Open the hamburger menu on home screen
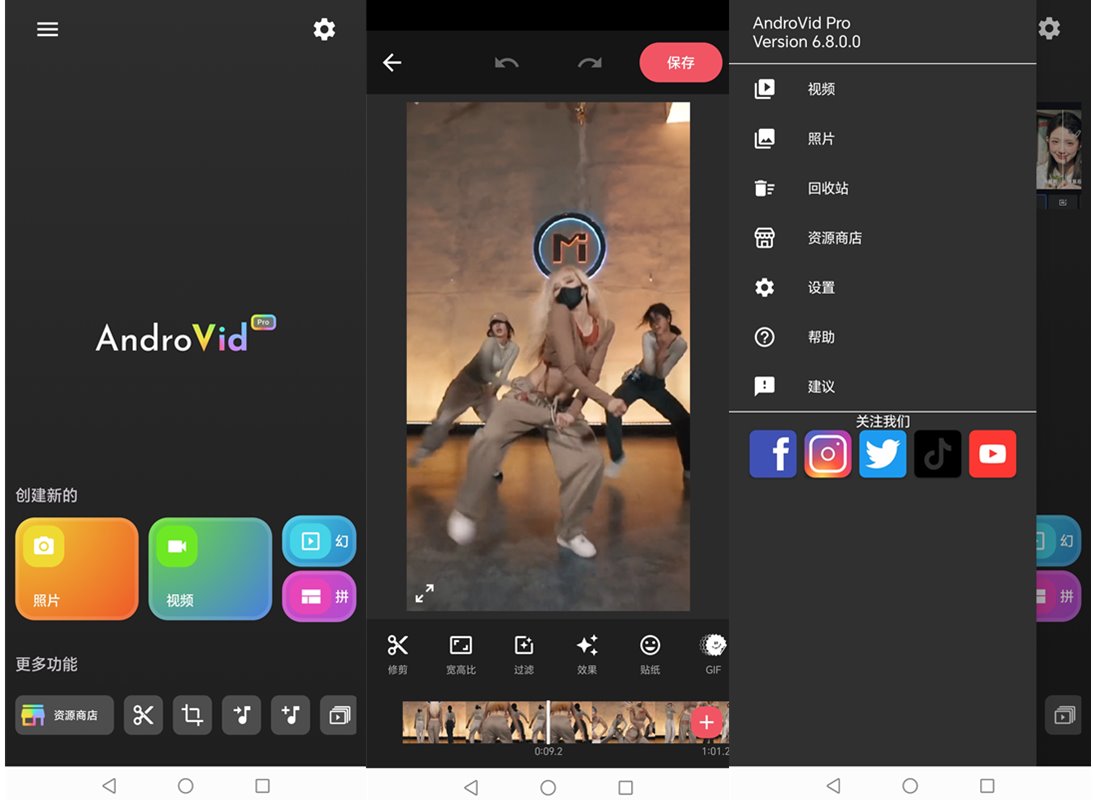The image size is (1093, 800). click(47, 29)
